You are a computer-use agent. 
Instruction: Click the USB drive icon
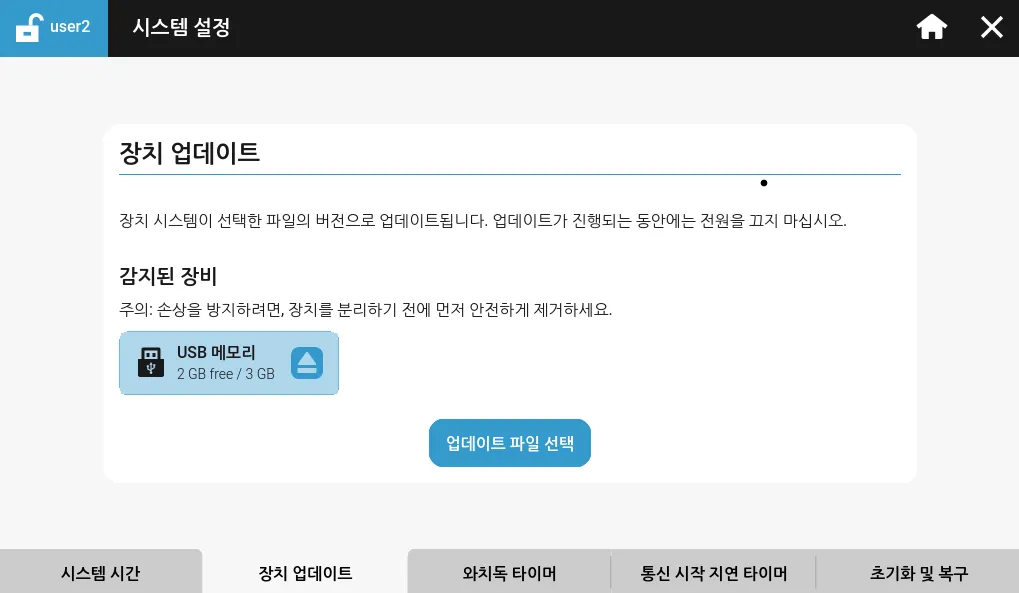point(151,362)
